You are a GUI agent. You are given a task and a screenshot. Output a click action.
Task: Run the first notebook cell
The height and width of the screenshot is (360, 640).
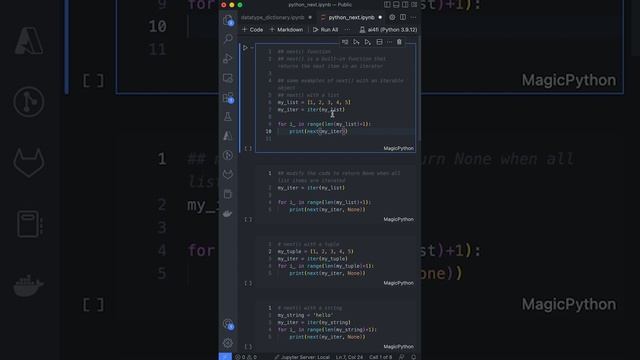point(245,48)
